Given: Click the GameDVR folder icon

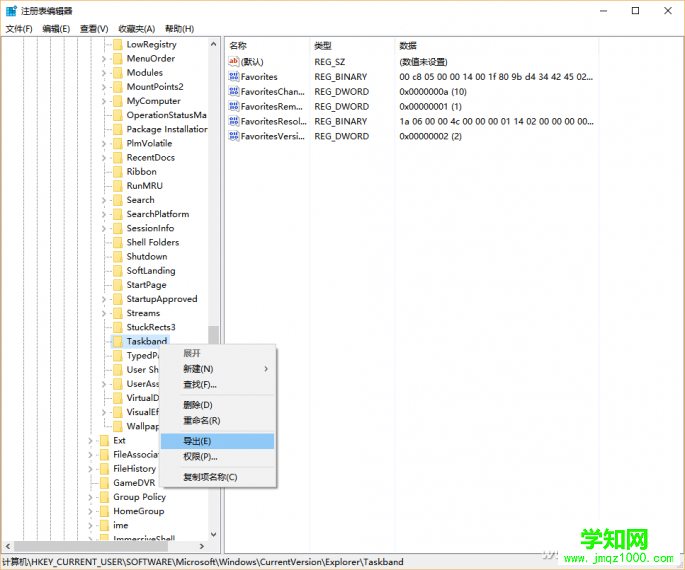Looking at the screenshot, I should [x=104, y=483].
